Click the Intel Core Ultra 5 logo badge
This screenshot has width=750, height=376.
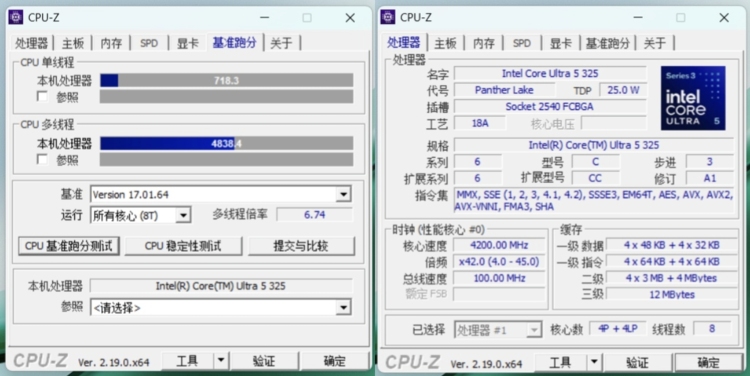click(693, 98)
